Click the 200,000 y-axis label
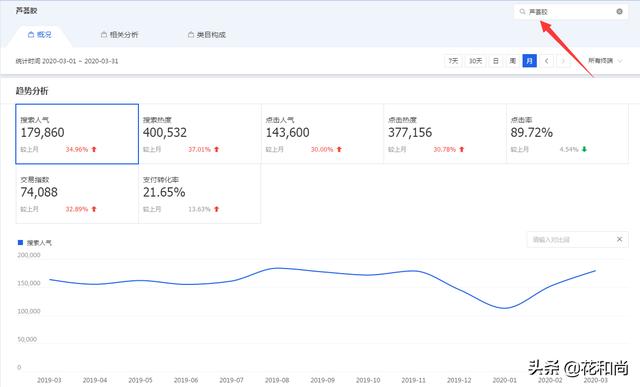640x387 pixels. tap(29, 255)
